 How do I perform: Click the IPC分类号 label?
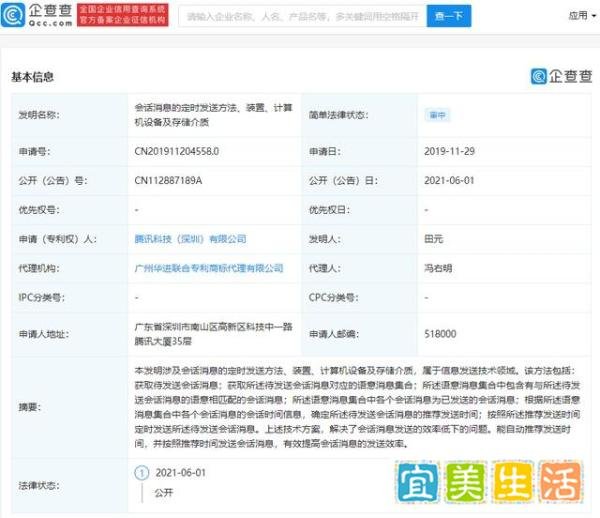(42, 297)
